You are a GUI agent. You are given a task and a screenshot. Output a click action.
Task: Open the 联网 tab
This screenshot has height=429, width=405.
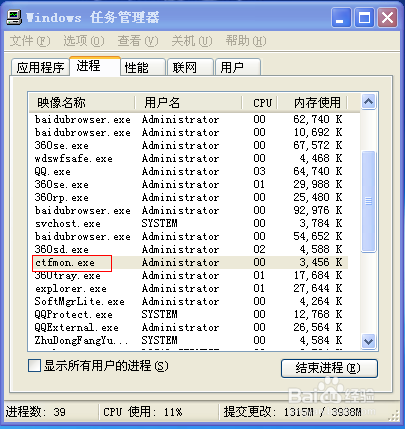click(x=190, y=67)
